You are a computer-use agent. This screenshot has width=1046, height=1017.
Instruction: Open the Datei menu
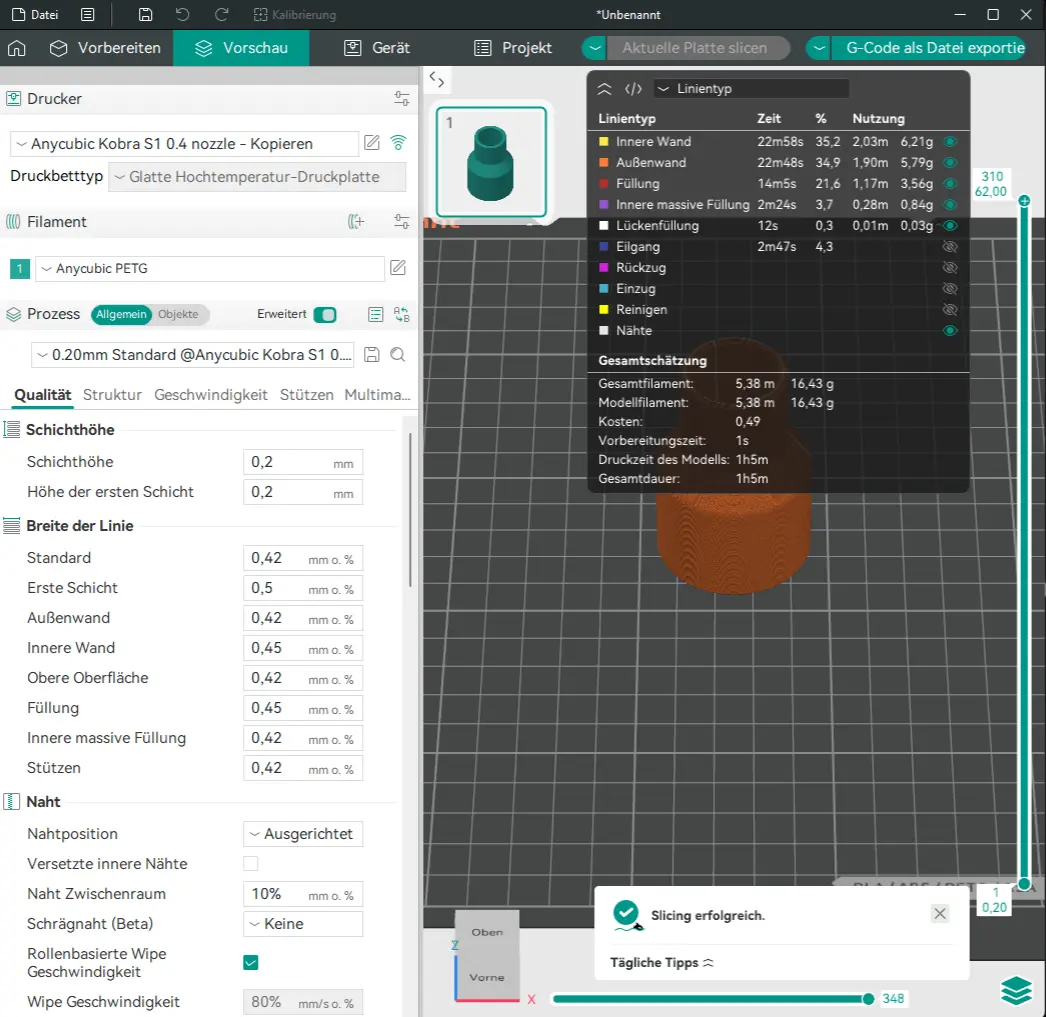click(35, 15)
